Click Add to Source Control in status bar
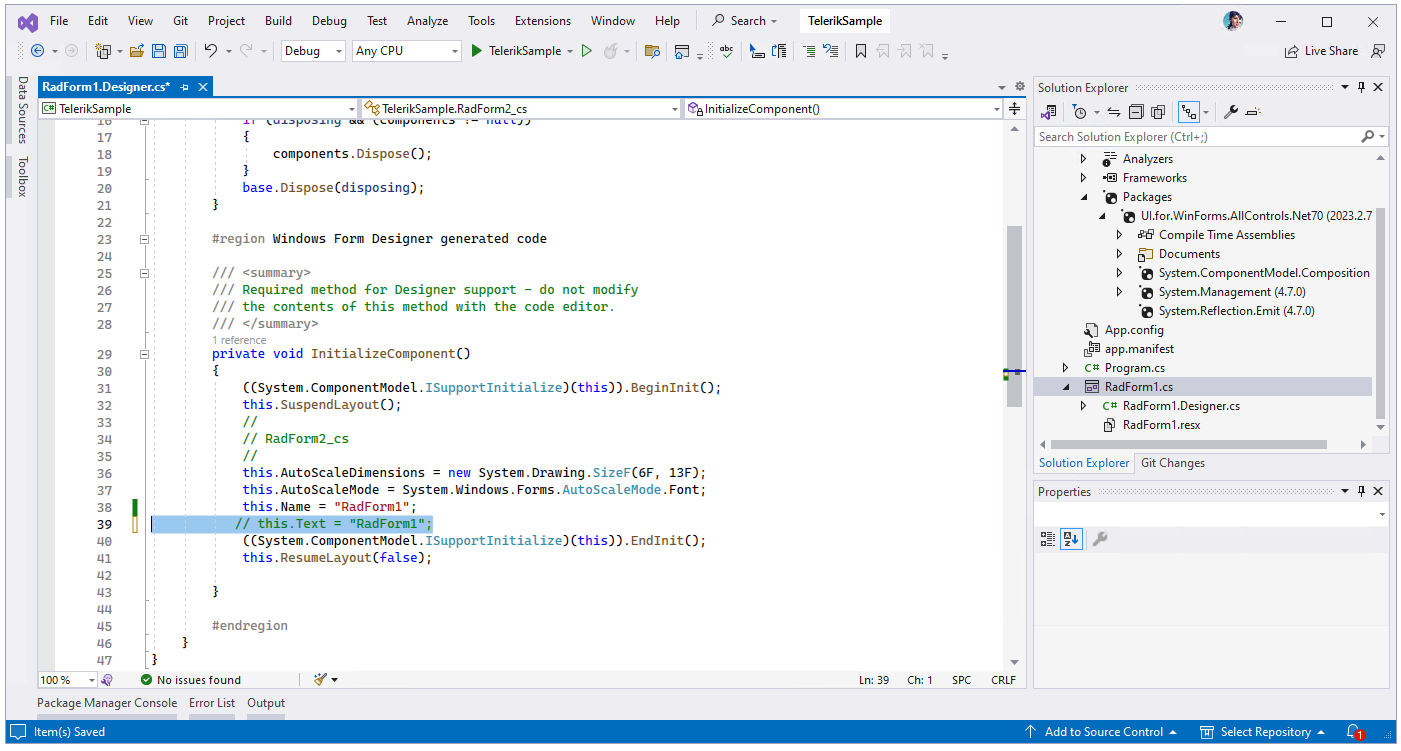Screen dimensions: 1401x751 (1101, 732)
